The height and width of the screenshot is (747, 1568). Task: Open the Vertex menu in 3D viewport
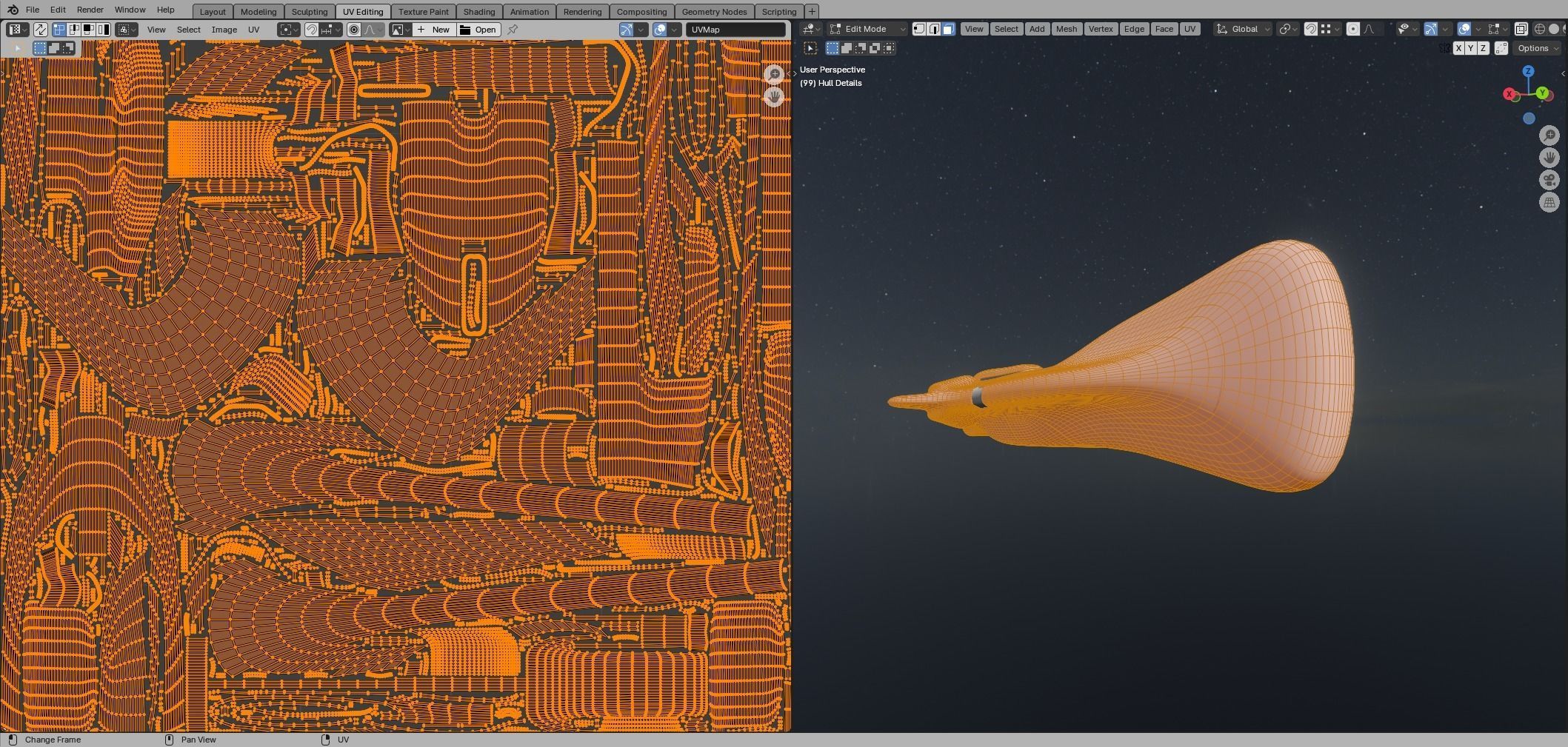click(1101, 29)
